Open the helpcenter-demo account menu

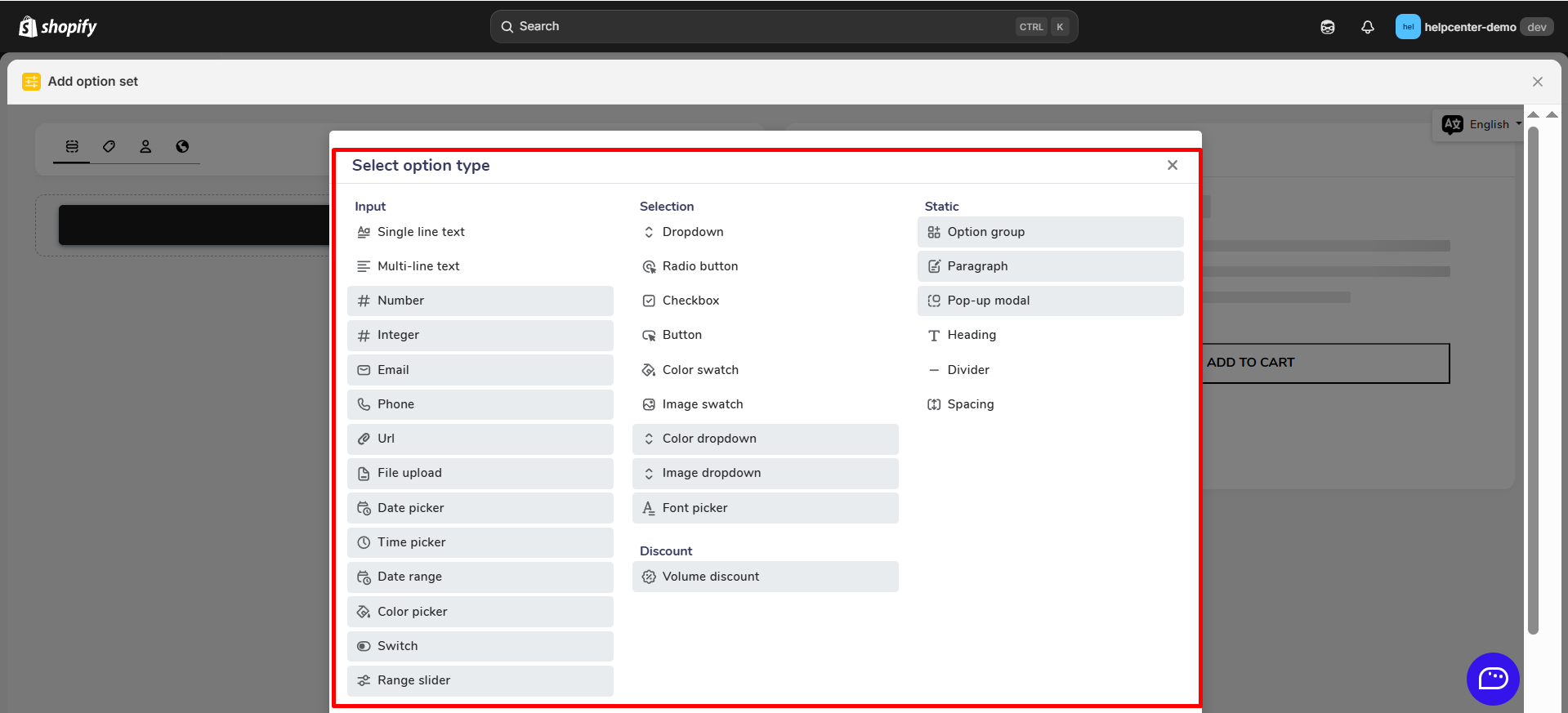click(1474, 27)
